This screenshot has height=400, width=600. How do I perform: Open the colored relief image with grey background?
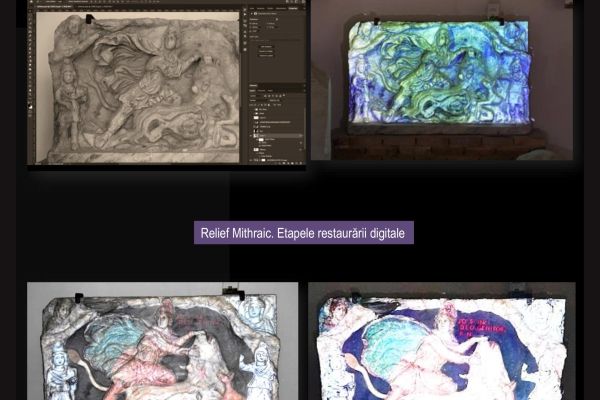pos(163,341)
